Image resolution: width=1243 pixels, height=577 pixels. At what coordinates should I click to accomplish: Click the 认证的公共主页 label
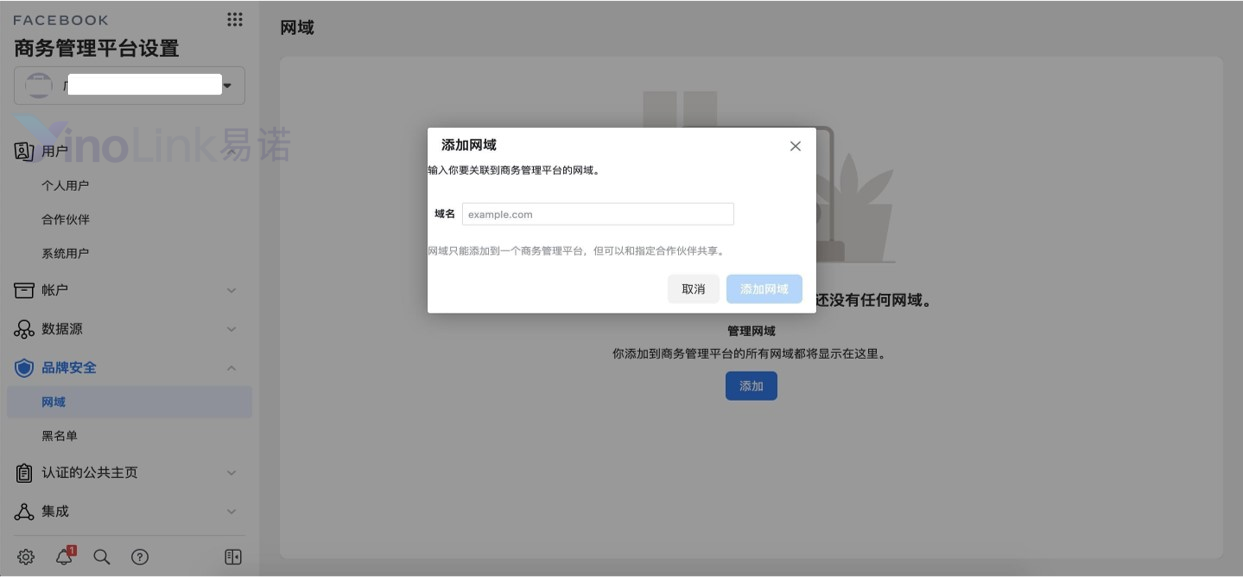click(90, 472)
